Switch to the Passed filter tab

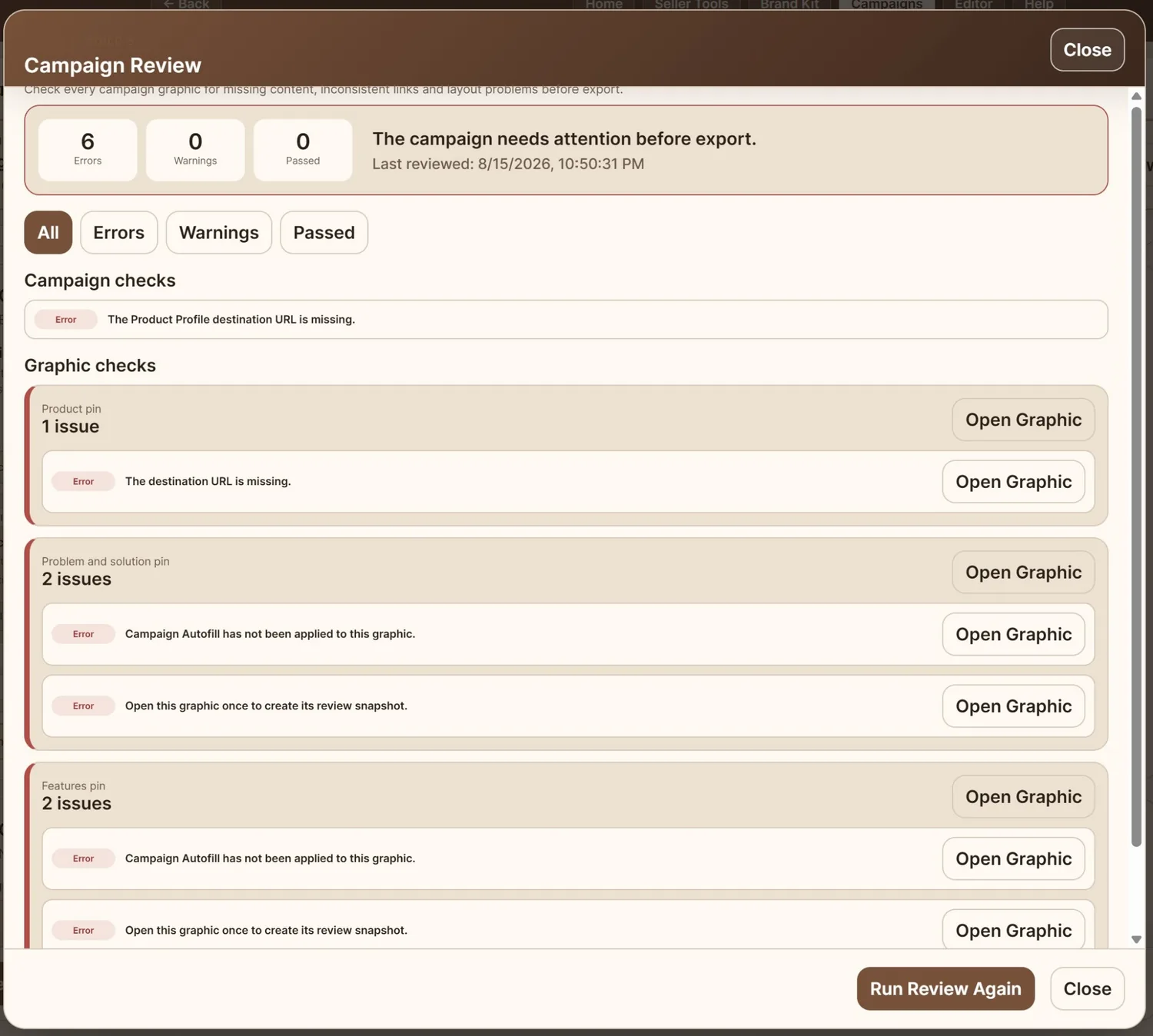(x=324, y=232)
